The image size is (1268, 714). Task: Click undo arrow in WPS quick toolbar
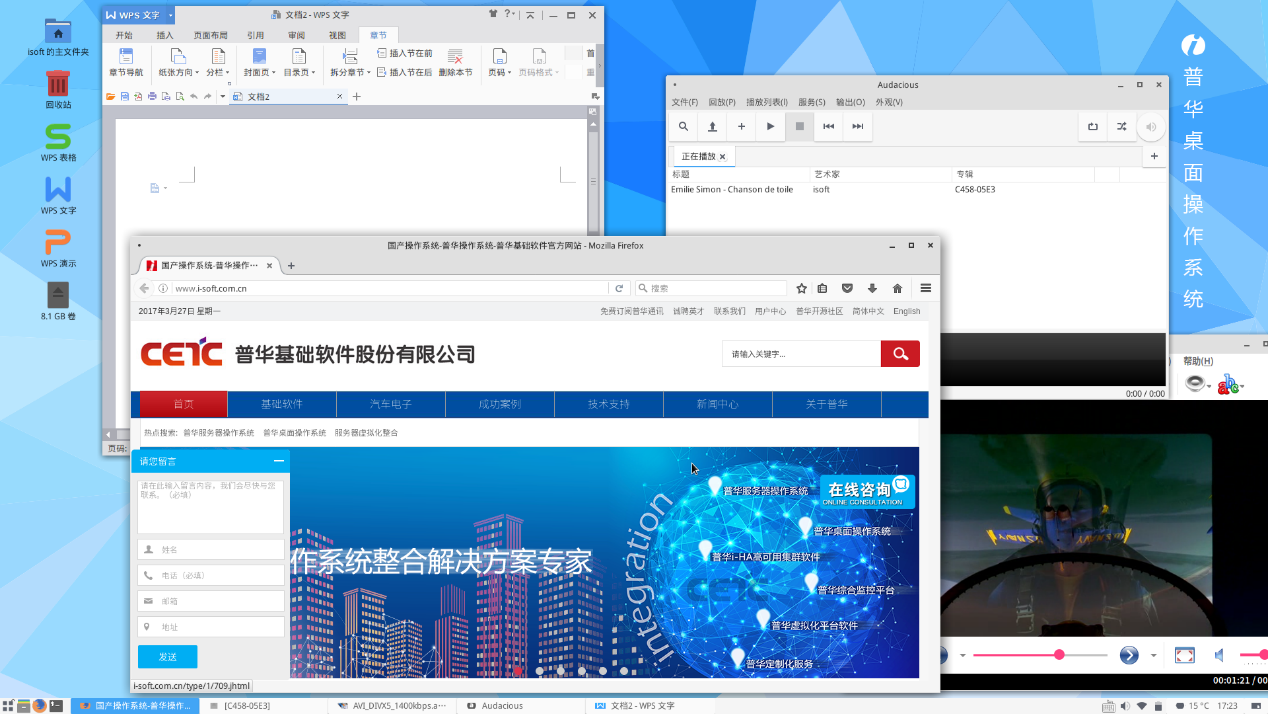[x=193, y=97]
